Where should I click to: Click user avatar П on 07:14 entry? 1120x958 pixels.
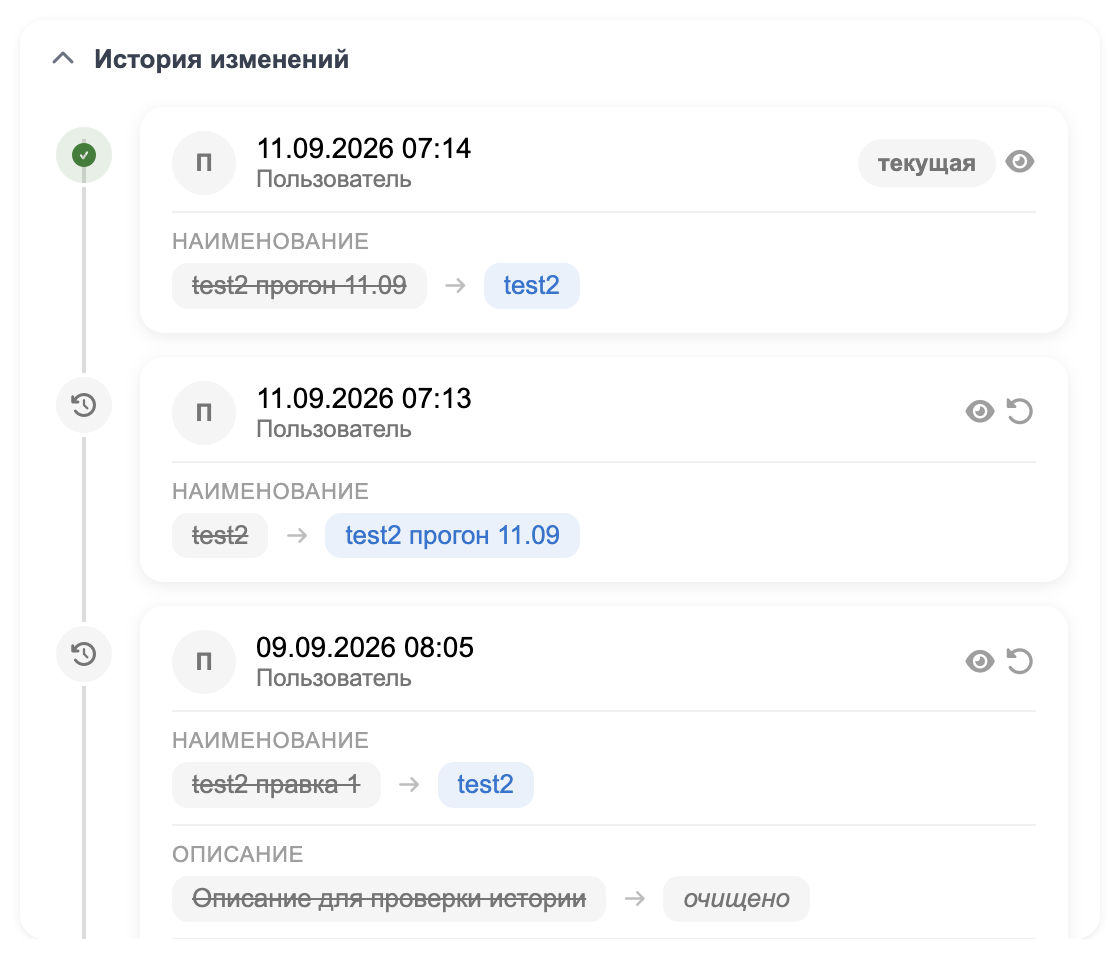click(204, 163)
